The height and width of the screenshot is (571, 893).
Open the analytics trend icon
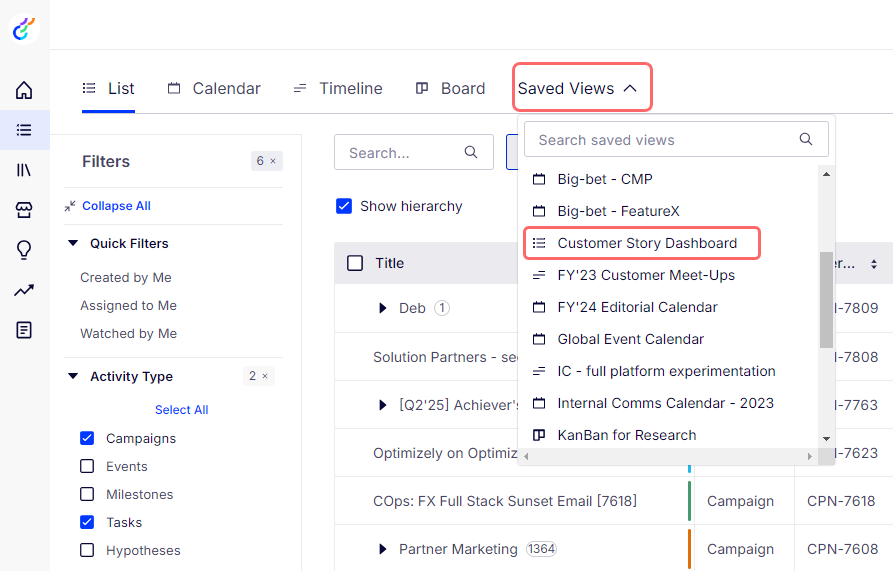pos(24,290)
